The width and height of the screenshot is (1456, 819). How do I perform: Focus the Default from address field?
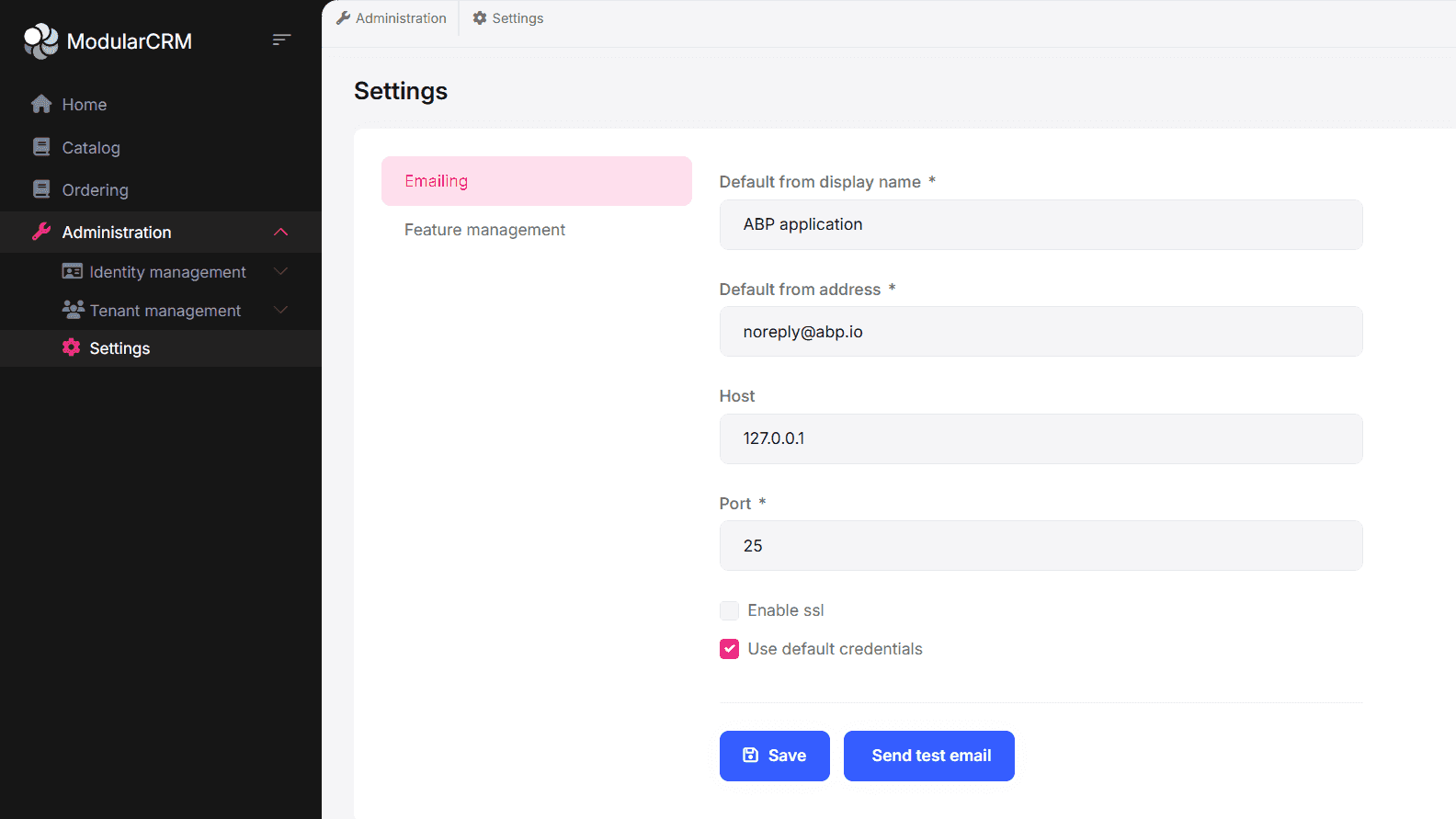pyautogui.click(x=1041, y=332)
